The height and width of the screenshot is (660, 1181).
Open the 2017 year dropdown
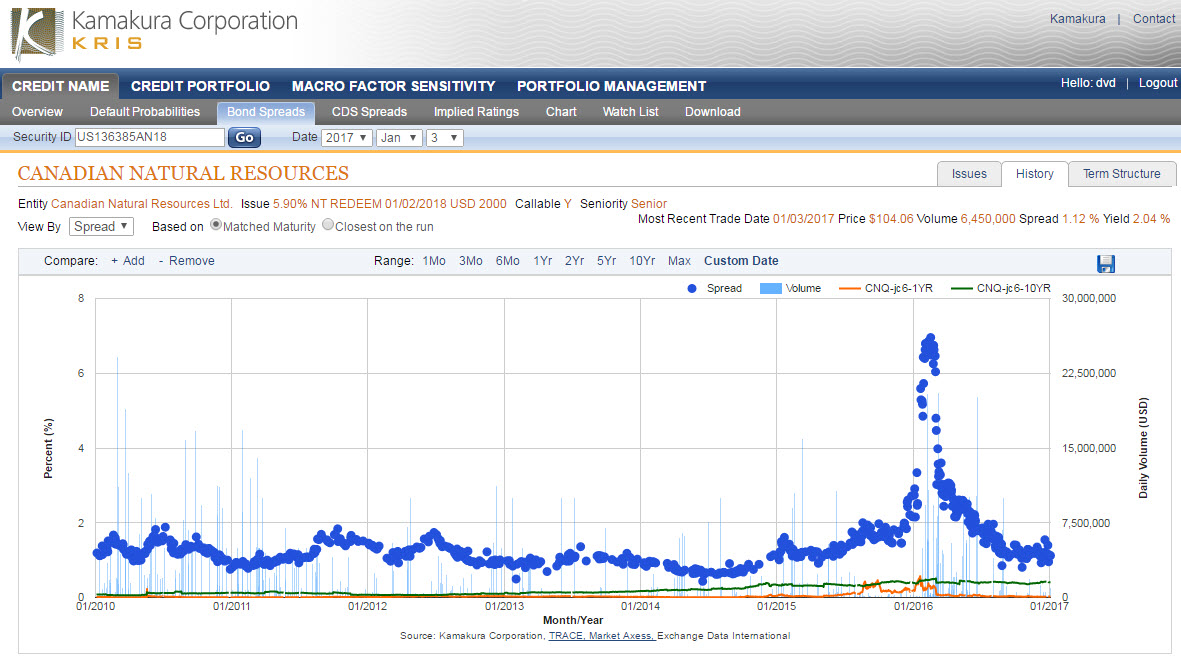click(346, 137)
